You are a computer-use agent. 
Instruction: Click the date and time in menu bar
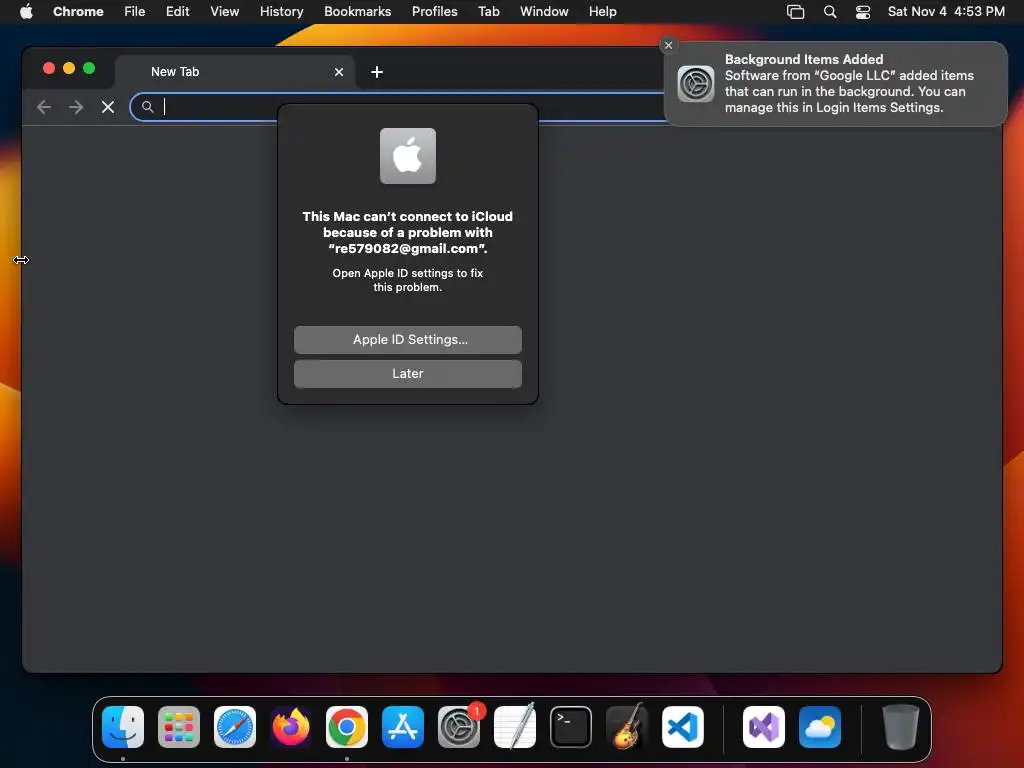[946, 11]
